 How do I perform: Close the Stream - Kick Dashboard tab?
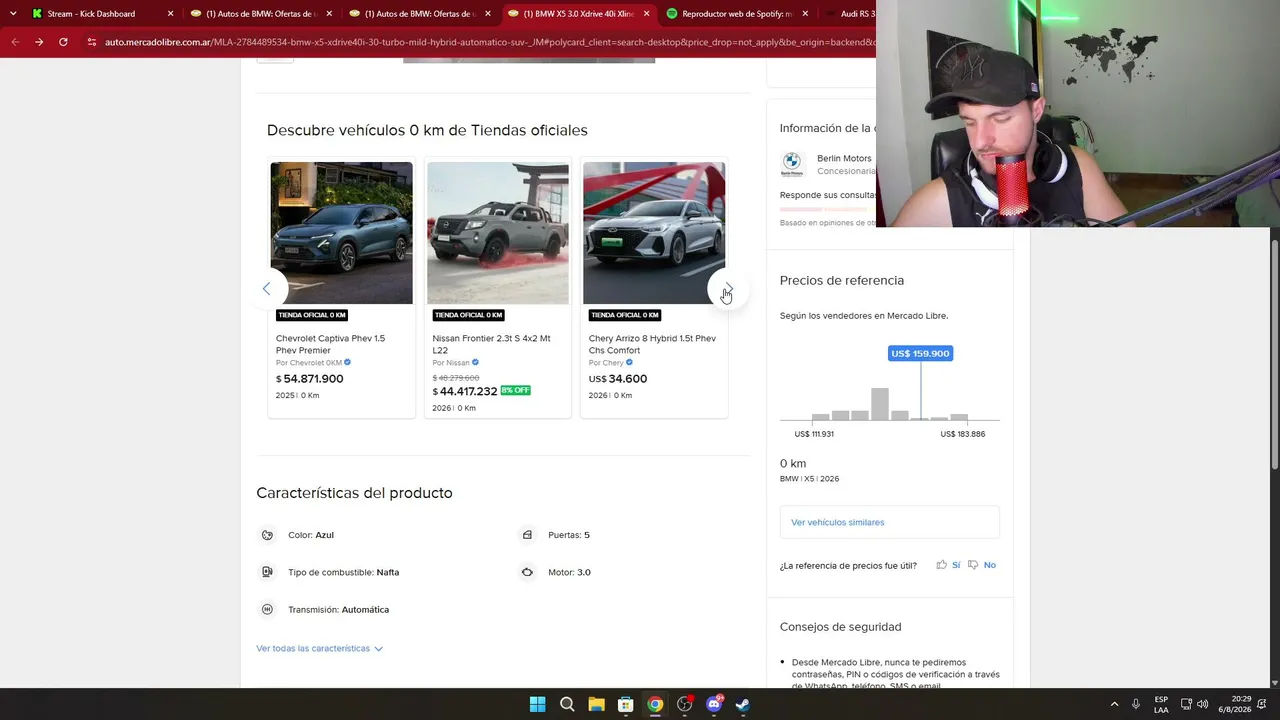(170, 14)
